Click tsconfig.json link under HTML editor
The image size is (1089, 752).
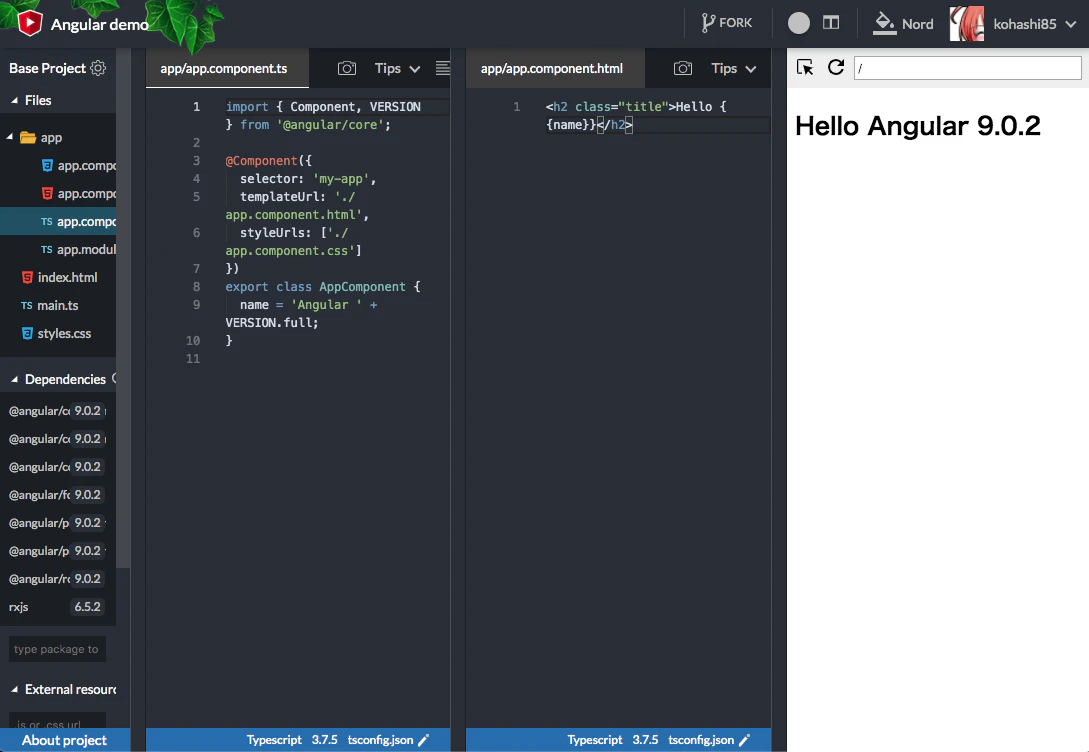[x=701, y=740]
